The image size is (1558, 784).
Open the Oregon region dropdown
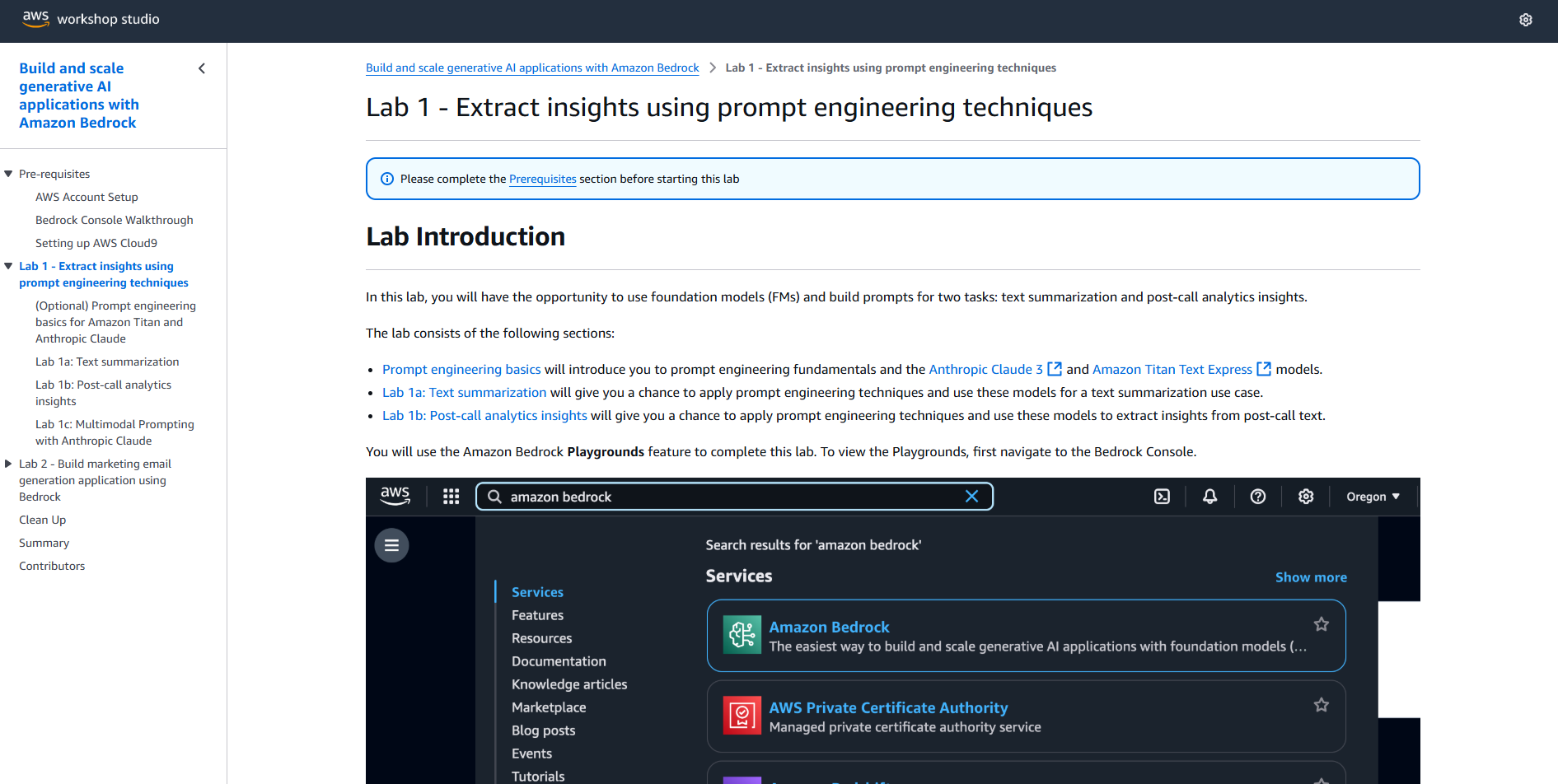pos(1373,497)
